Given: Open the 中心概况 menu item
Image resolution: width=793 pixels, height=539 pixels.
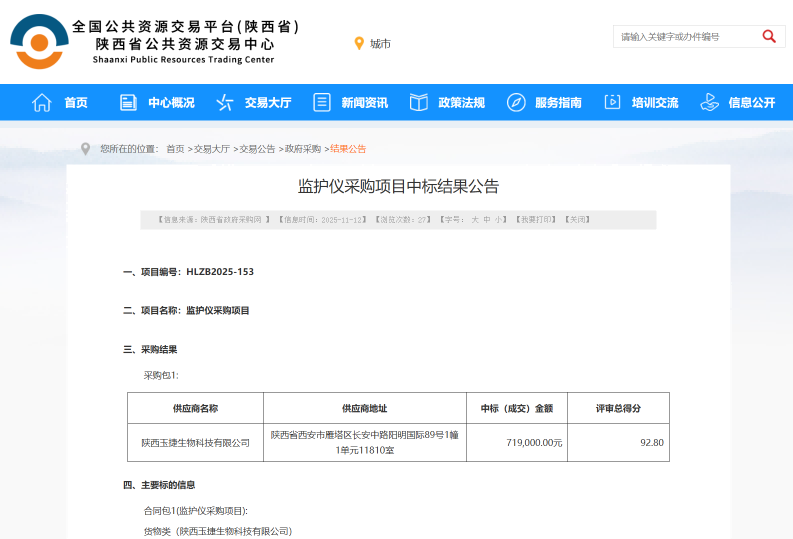Looking at the screenshot, I should (171, 103).
